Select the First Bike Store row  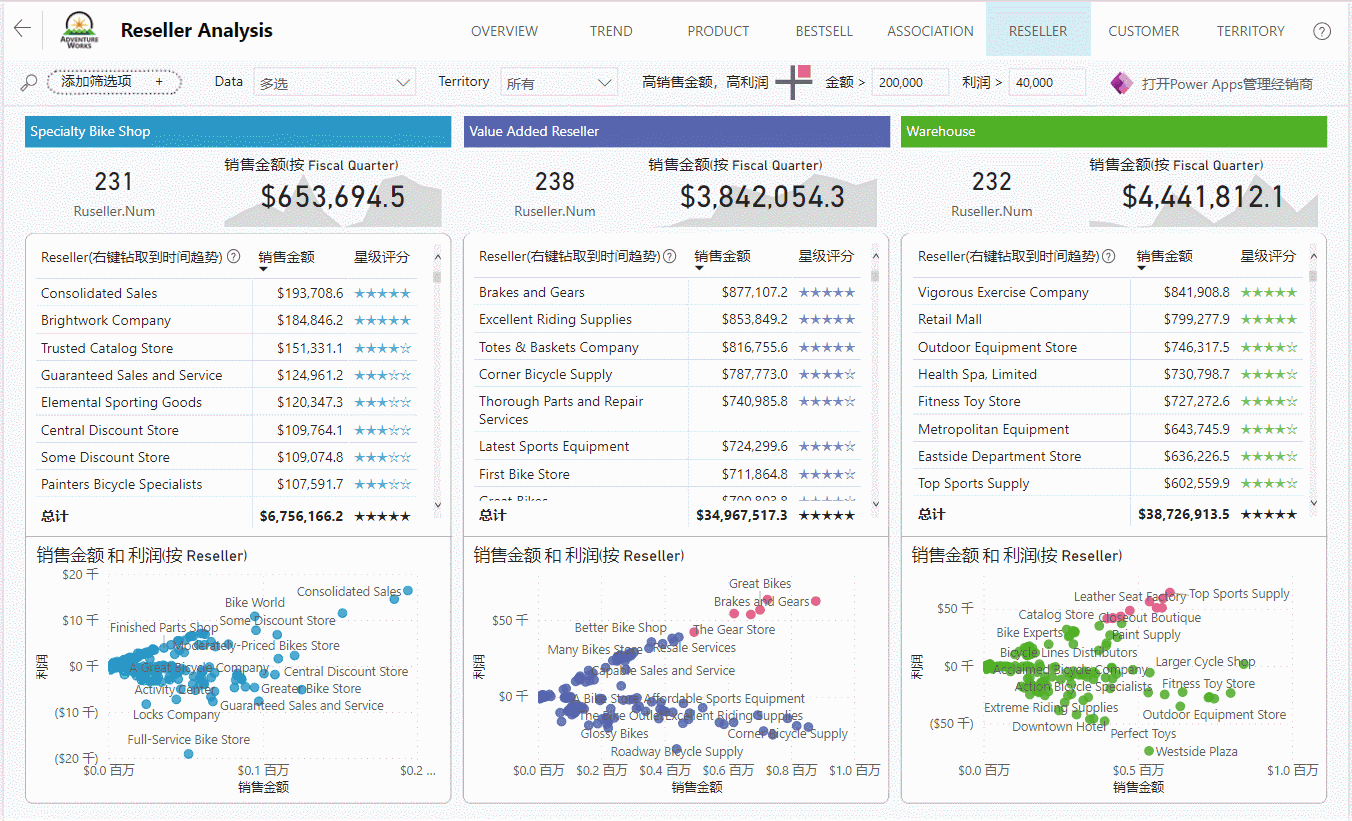click(667, 474)
